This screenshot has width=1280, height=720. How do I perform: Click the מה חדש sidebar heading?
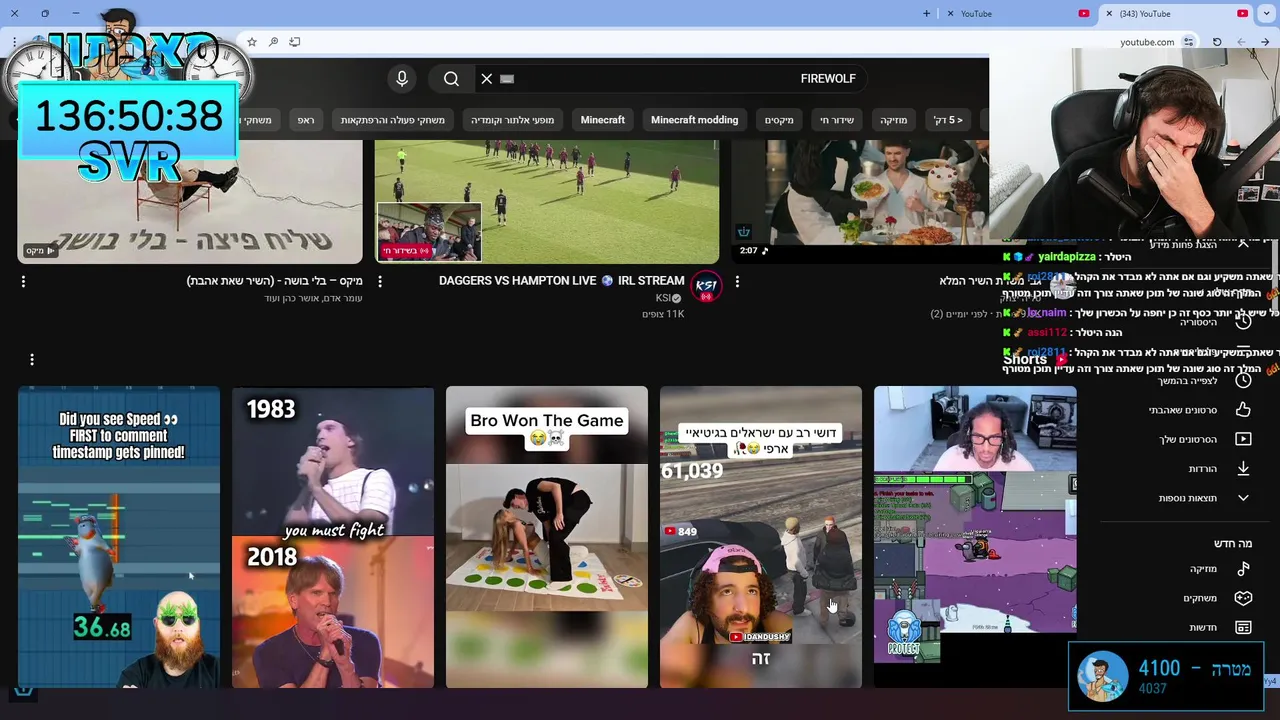[x=1233, y=543]
